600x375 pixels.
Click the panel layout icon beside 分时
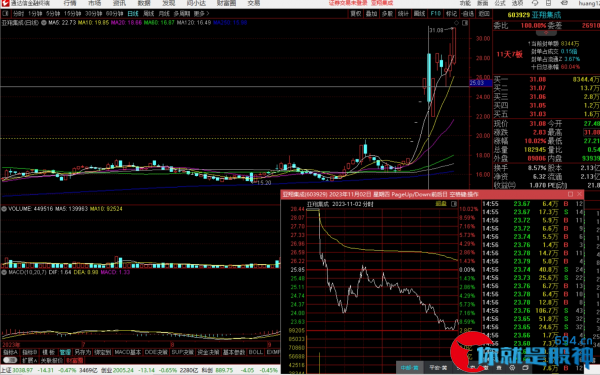(6, 13)
